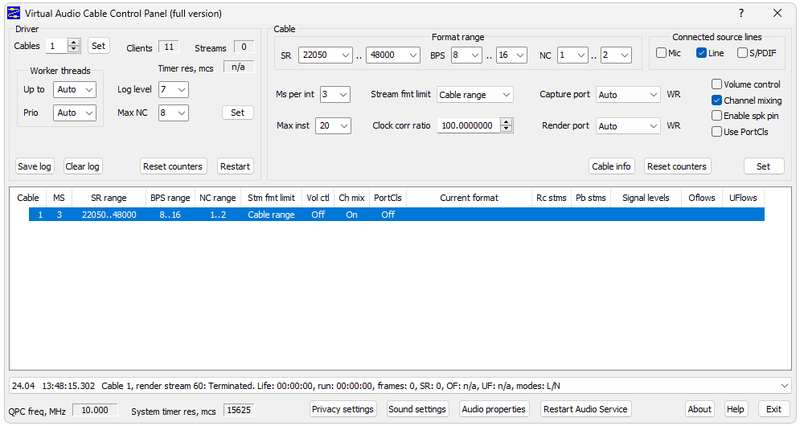The width and height of the screenshot is (800, 426).
Task: Enable the S/PDIF source line checkbox
Action: 742,53
